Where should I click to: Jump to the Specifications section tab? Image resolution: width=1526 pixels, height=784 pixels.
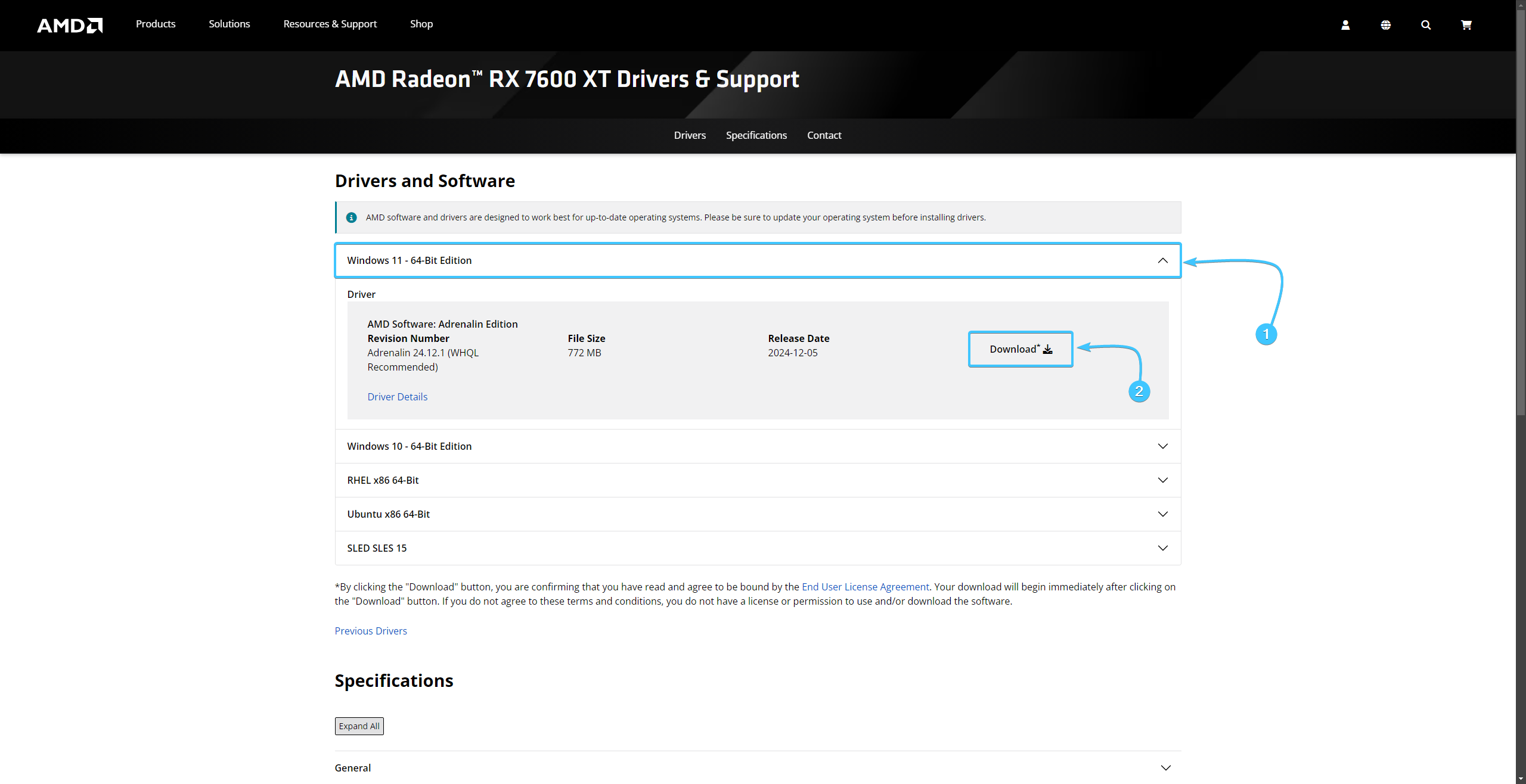pyautogui.click(x=756, y=135)
